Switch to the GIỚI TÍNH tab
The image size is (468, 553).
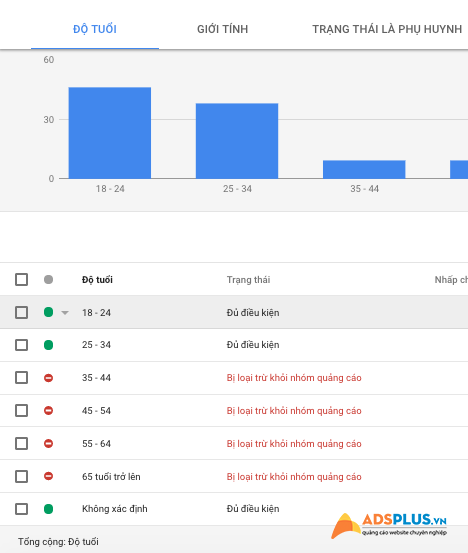[x=223, y=29]
